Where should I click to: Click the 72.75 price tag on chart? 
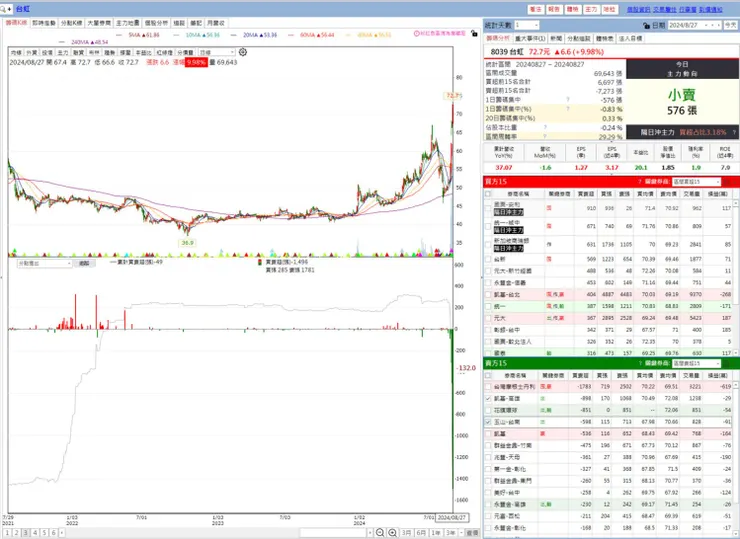454,96
